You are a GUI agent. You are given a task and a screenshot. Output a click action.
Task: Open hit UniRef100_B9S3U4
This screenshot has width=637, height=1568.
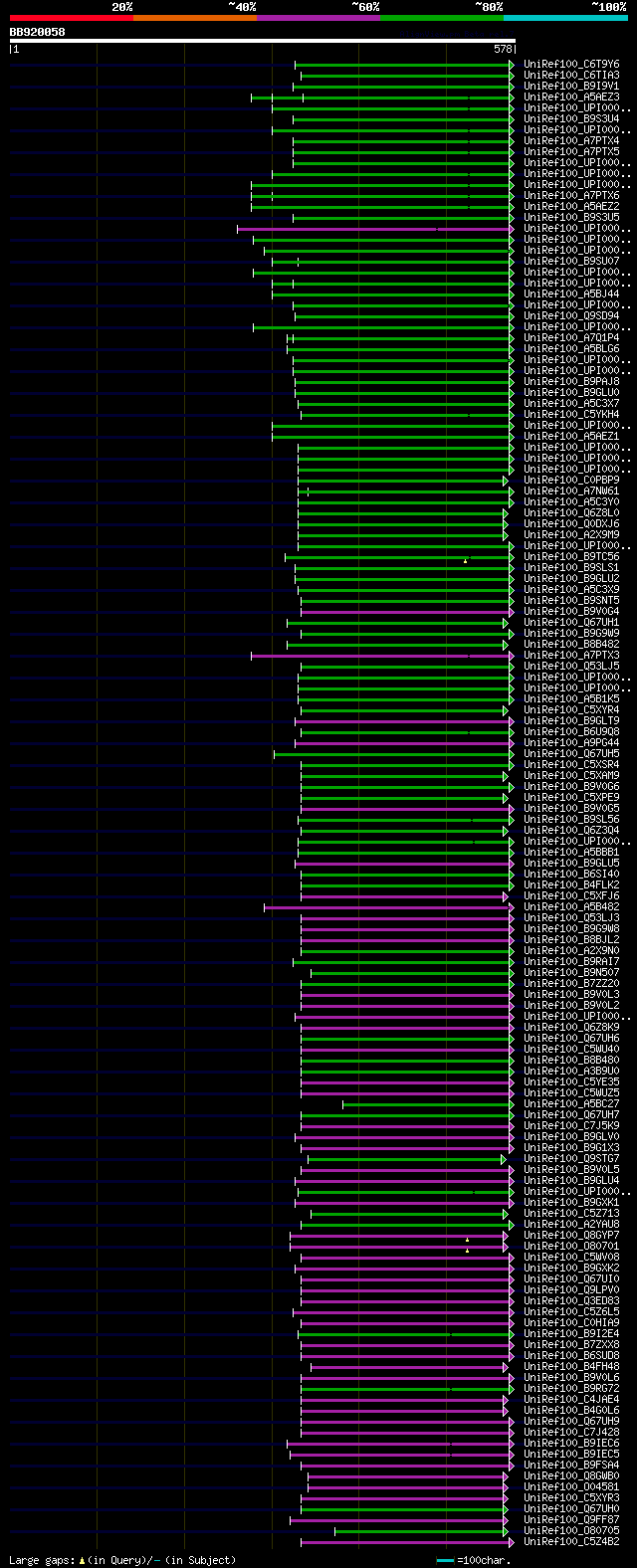[572, 119]
